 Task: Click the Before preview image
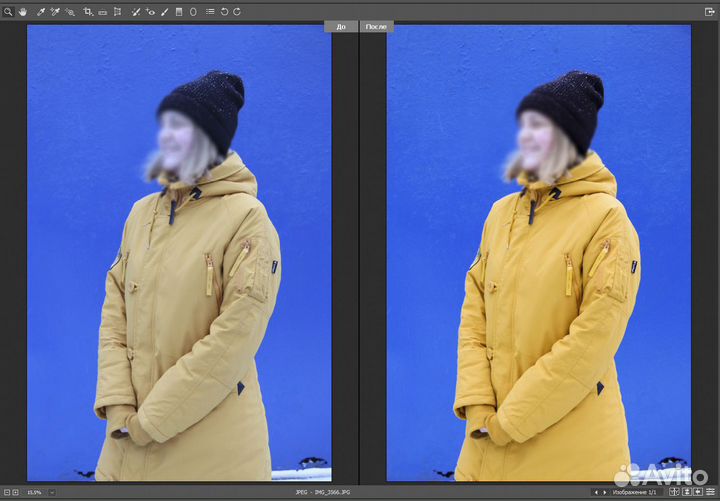pyautogui.click(x=180, y=253)
